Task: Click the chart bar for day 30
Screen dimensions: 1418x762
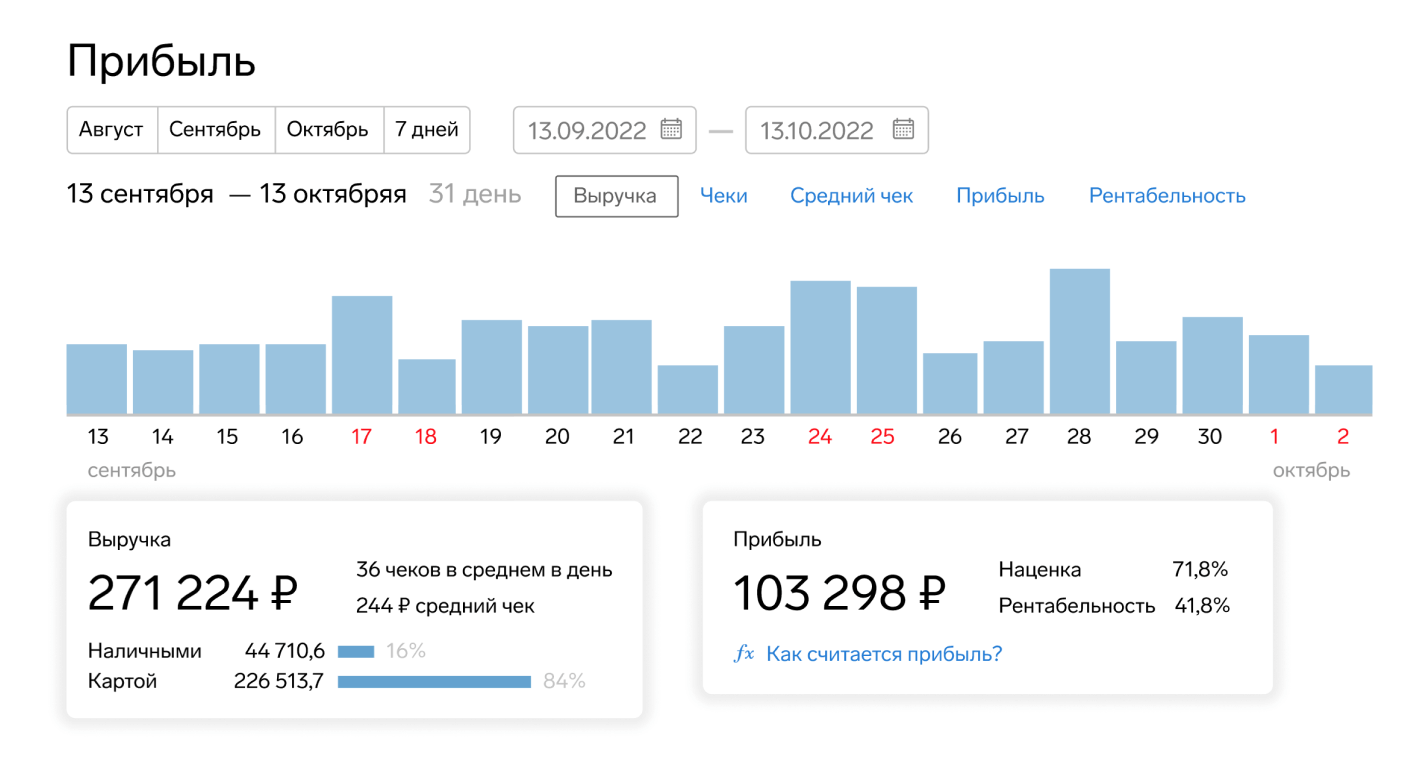Action: [1213, 366]
